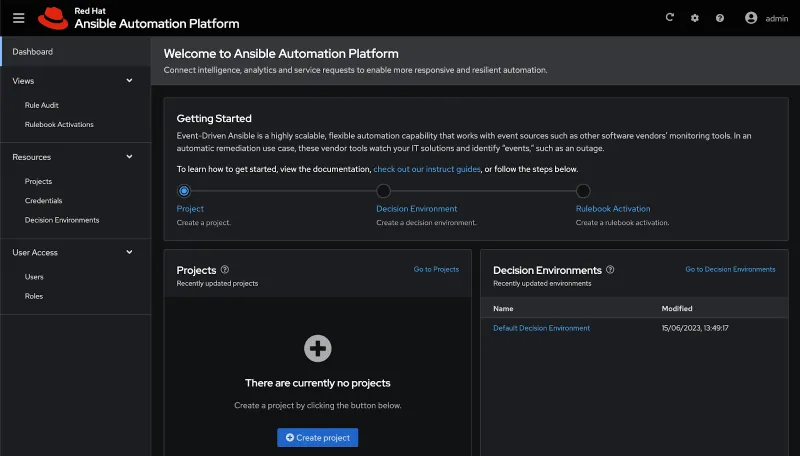This screenshot has height=456, width=800.
Task: Click the admin user avatar icon
Action: click(x=751, y=18)
